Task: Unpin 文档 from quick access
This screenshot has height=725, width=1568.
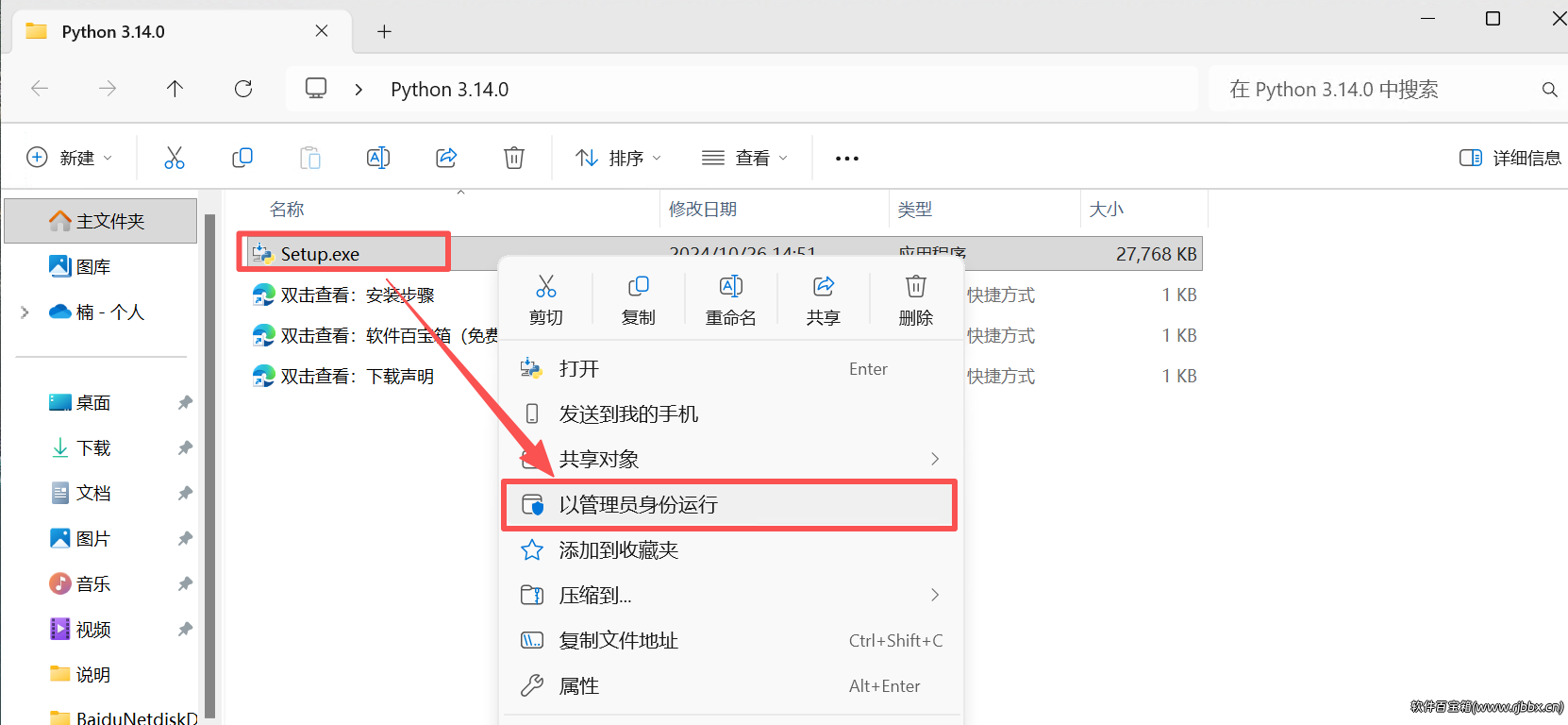Action: coord(185,494)
